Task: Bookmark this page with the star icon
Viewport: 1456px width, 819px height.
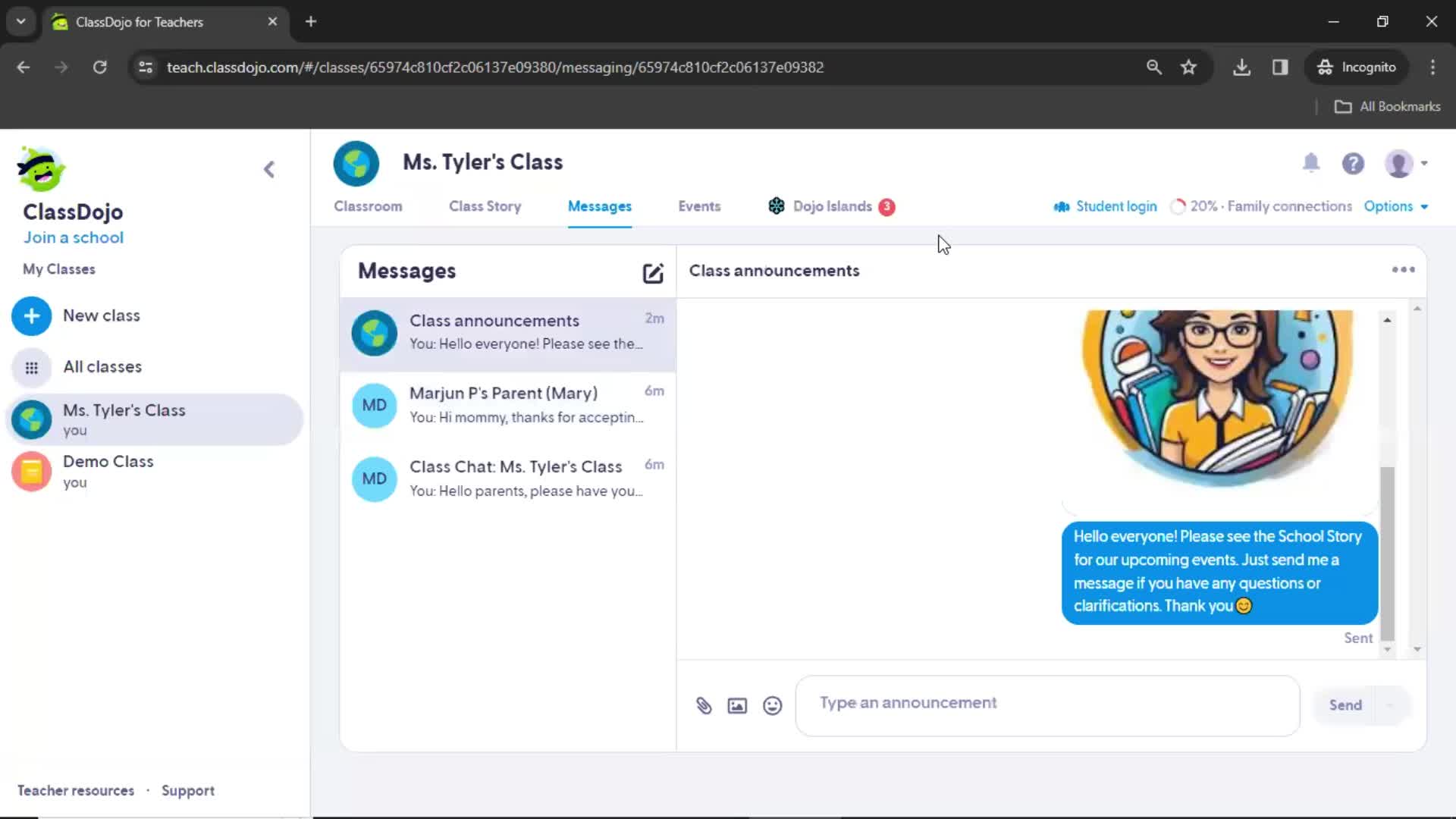Action: coord(1188,67)
